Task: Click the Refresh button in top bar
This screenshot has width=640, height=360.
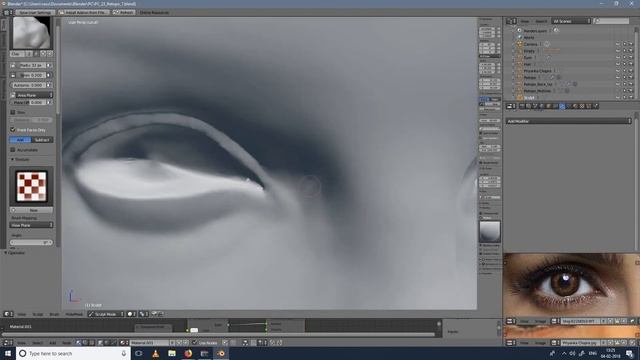Action: coord(123,12)
